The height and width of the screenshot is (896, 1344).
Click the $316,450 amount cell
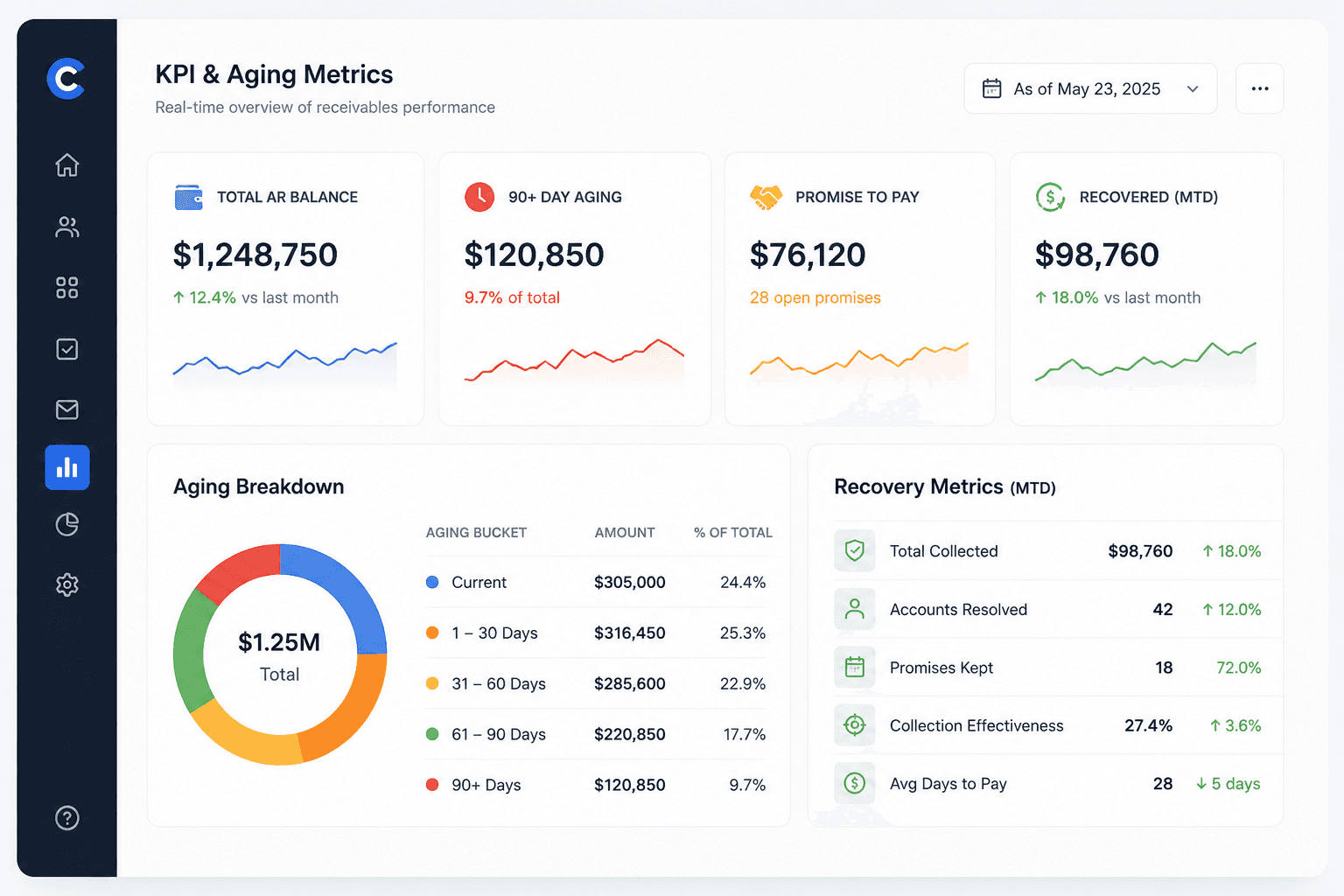[x=630, y=633]
